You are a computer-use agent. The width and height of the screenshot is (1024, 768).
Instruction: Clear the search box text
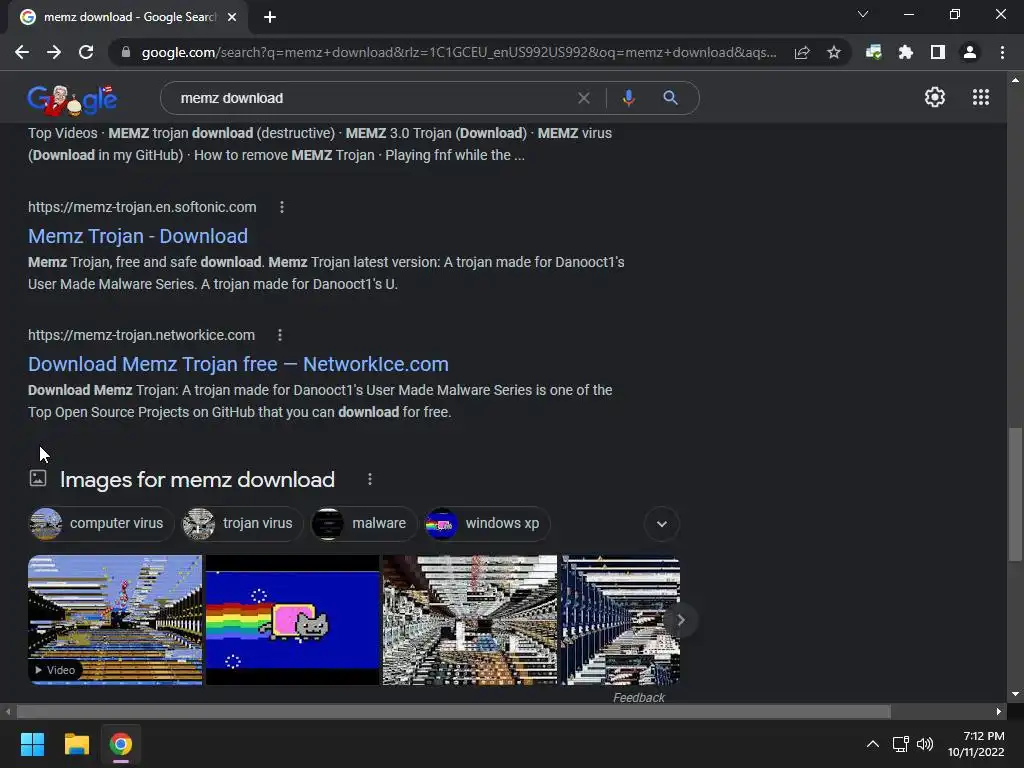coord(584,98)
